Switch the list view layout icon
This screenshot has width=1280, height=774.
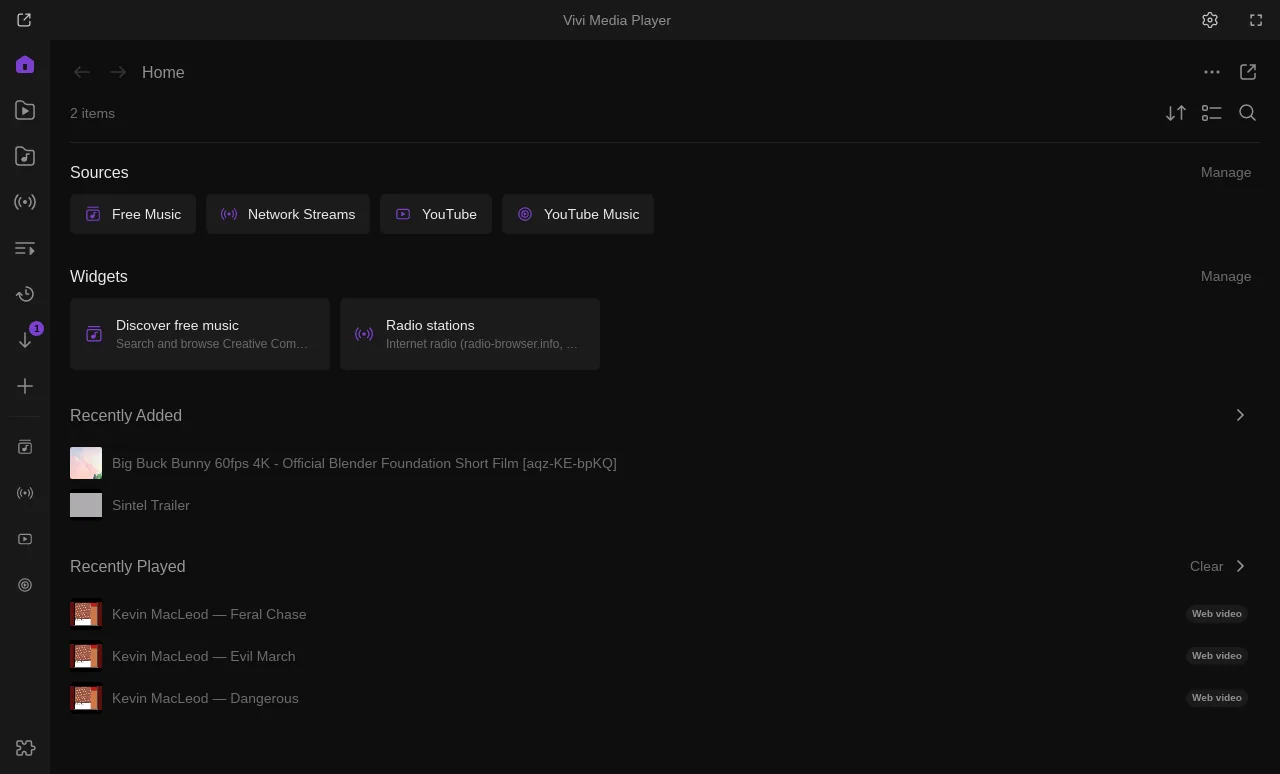pos(1212,113)
